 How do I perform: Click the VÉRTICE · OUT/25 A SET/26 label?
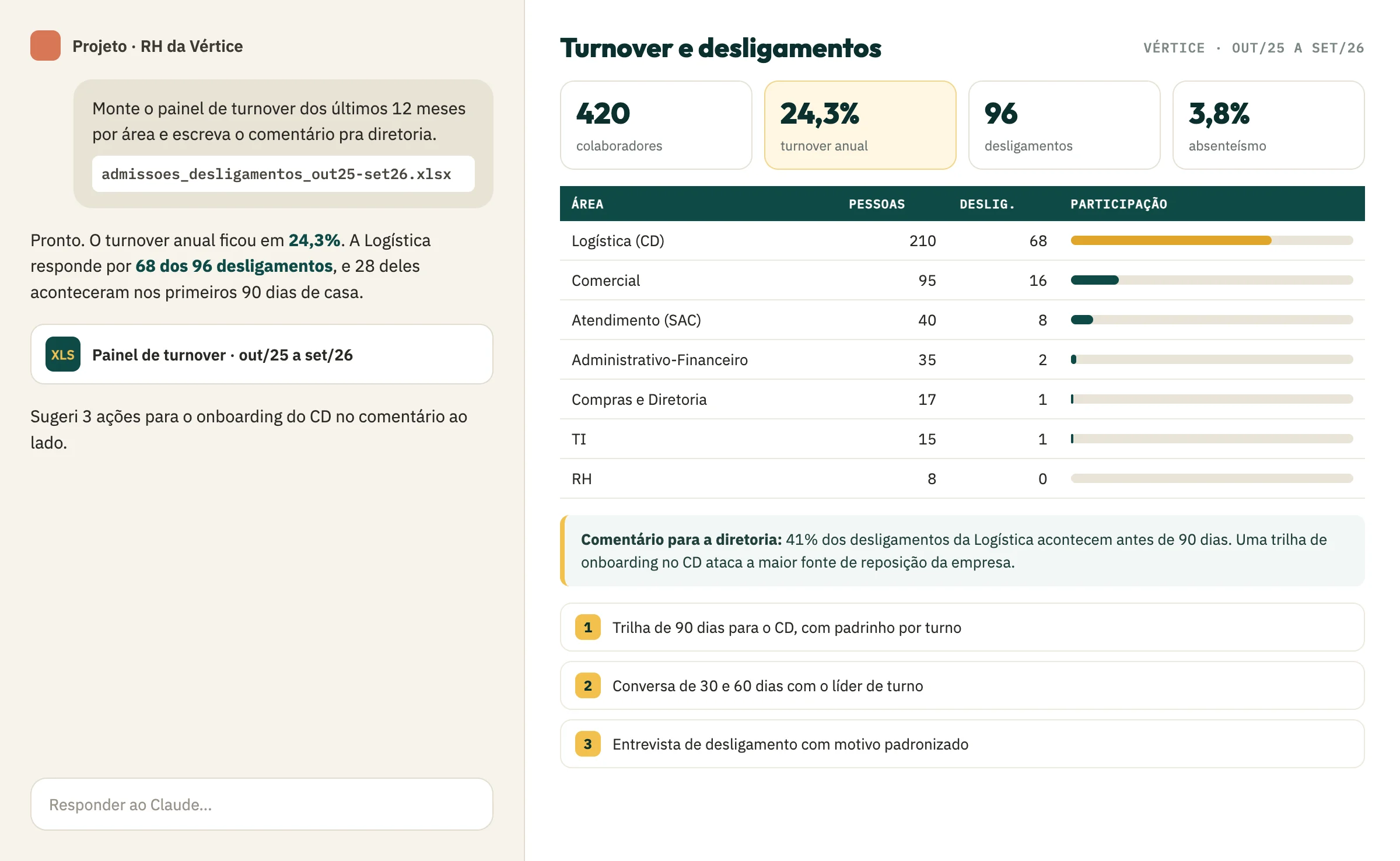pyautogui.click(x=1253, y=48)
